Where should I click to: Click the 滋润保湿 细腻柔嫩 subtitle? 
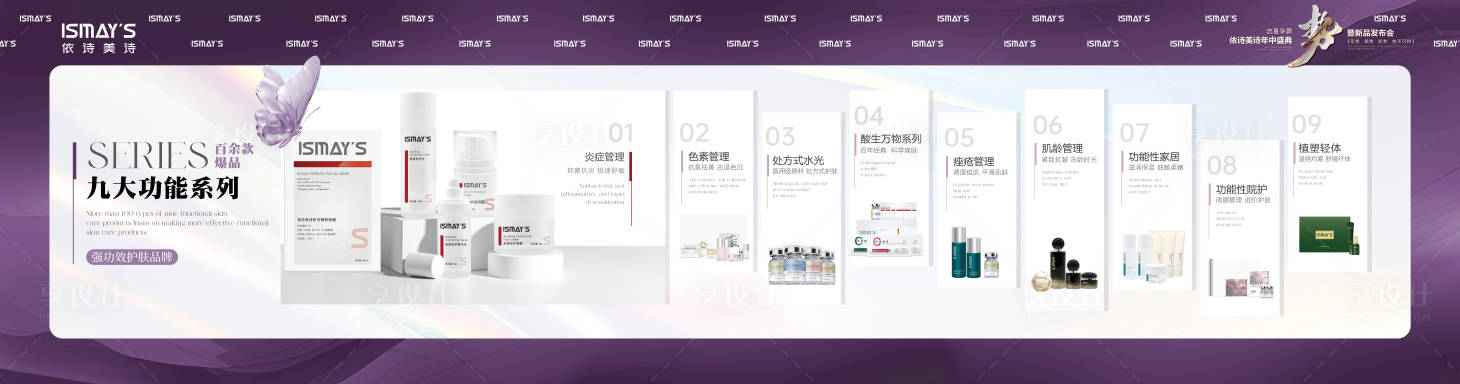1156,168
